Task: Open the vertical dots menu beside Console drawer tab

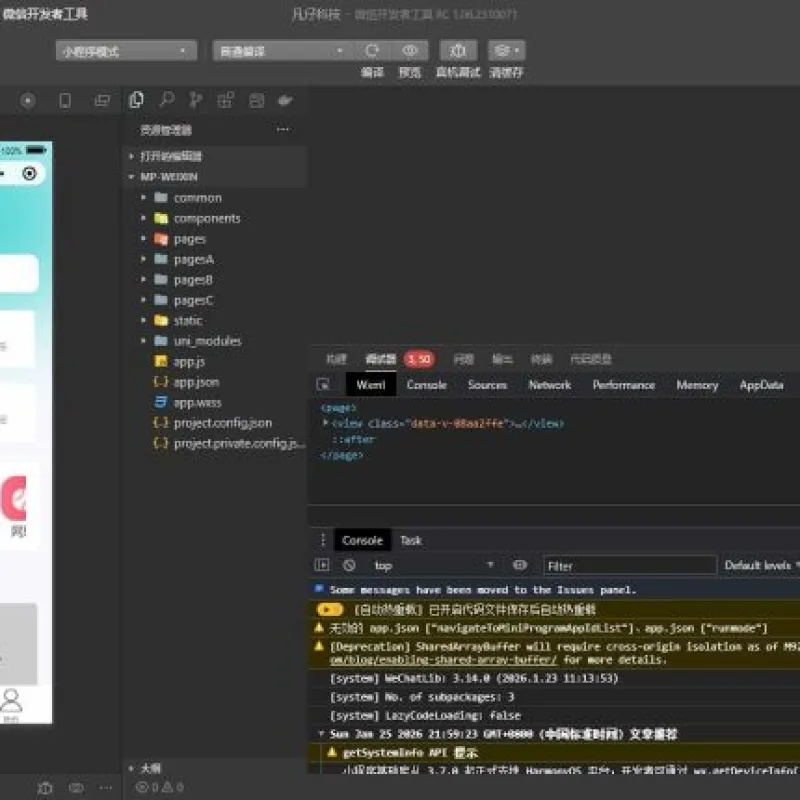Action: click(322, 540)
